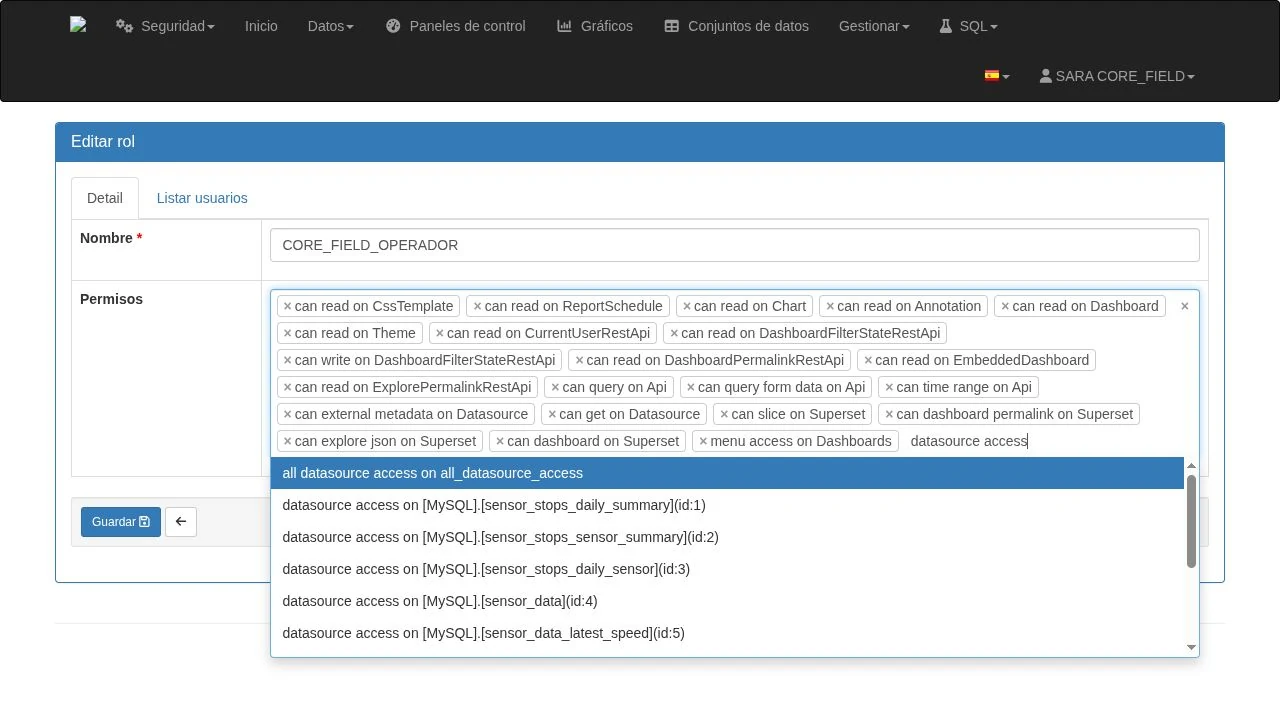
Task: Click the broken logo image in navbar
Action: pos(78,26)
